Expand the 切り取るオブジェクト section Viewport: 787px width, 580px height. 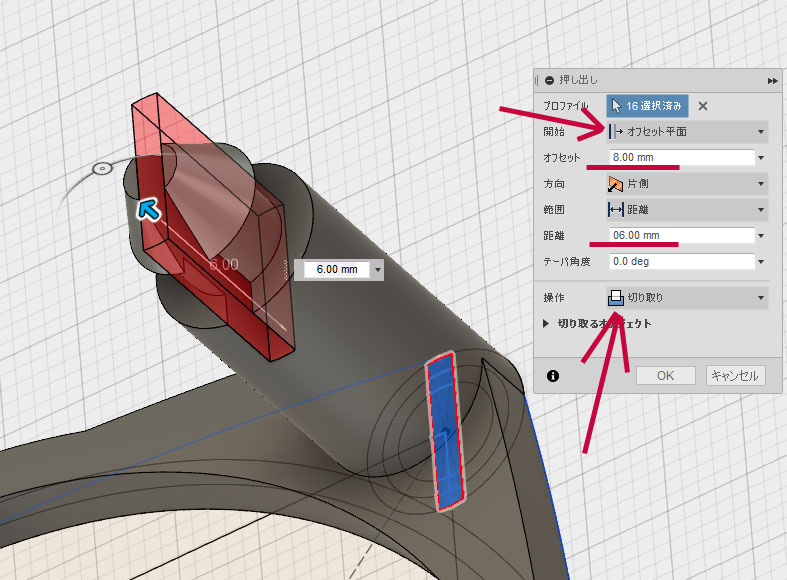pyautogui.click(x=546, y=324)
